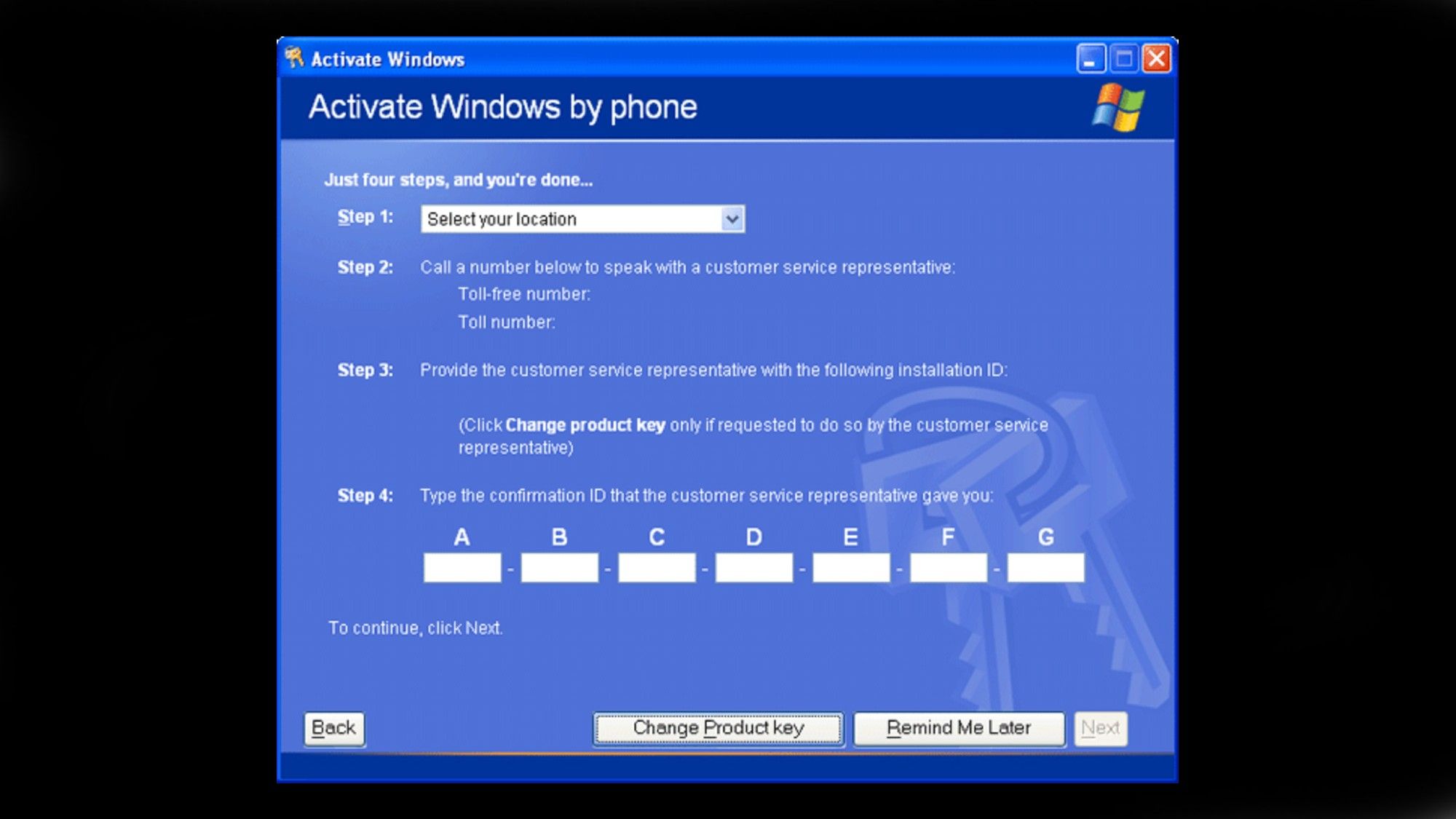Close the Activate Windows dialog
The image size is (1456, 819).
pos(1157,58)
